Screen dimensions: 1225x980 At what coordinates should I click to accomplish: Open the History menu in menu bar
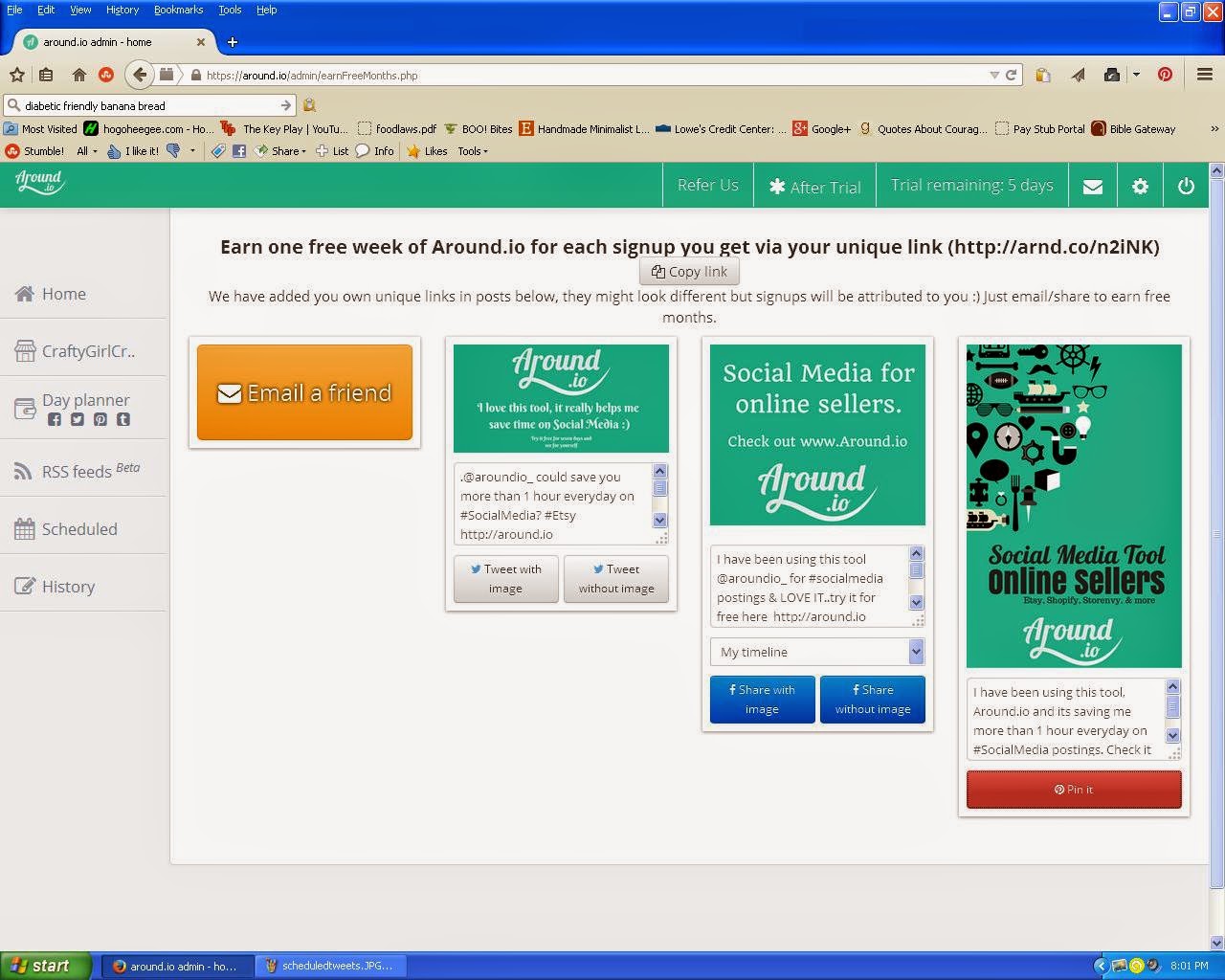pyautogui.click(x=122, y=10)
